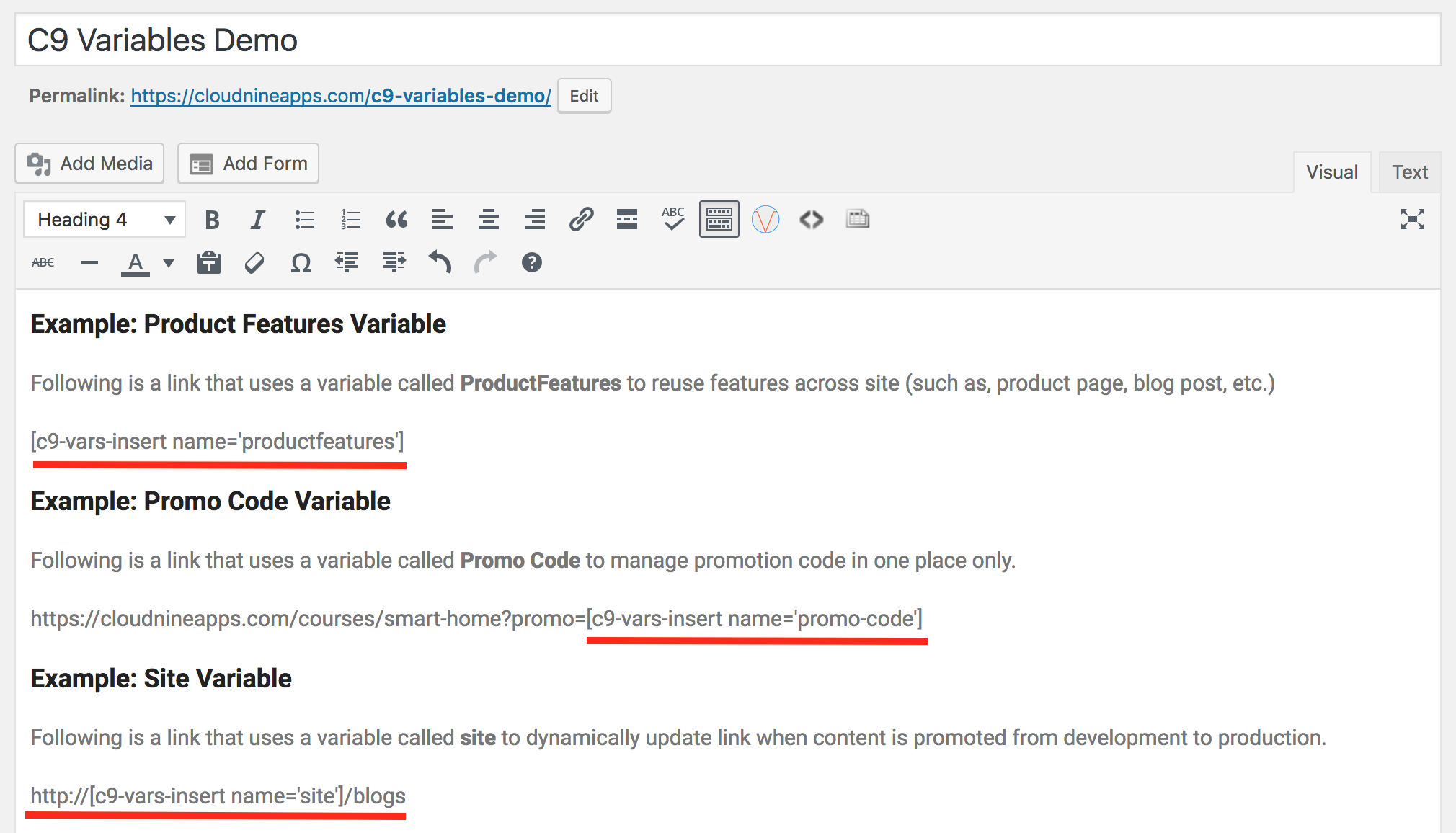
Task: Click the permalink Edit button
Action: 584,96
